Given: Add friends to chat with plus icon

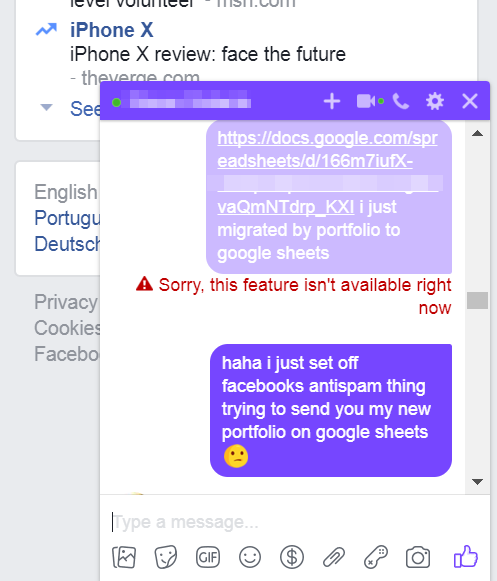Looking at the screenshot, I should (332, 101).
